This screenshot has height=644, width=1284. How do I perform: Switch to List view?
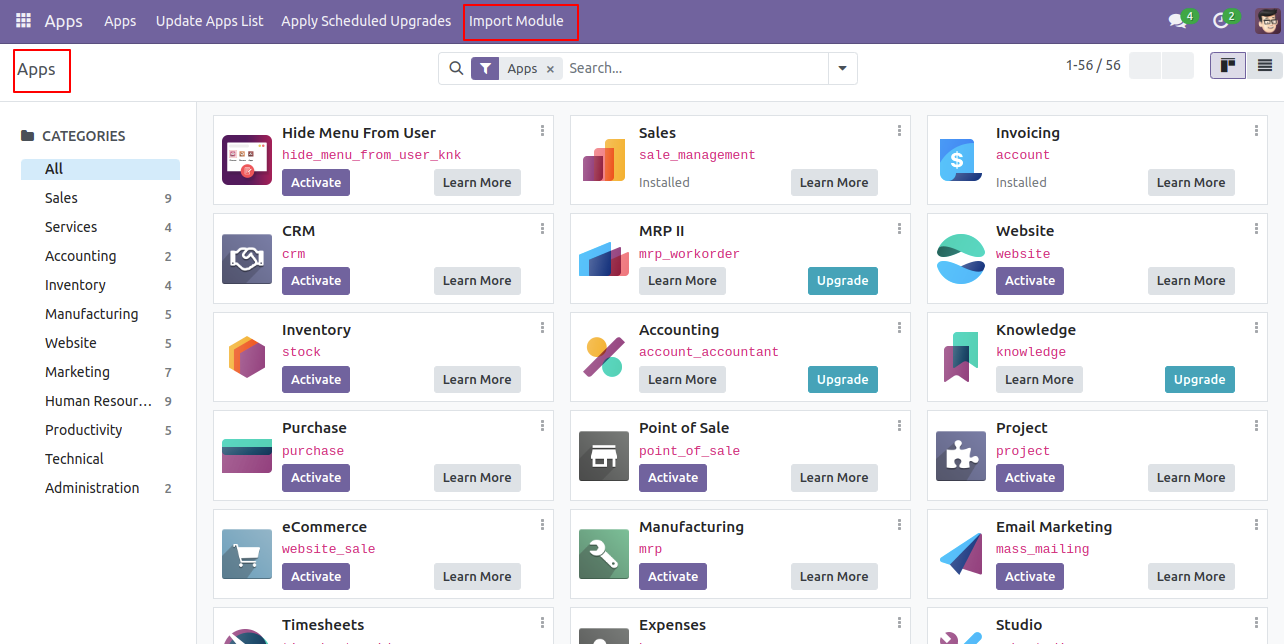(x=1264, y=66)
